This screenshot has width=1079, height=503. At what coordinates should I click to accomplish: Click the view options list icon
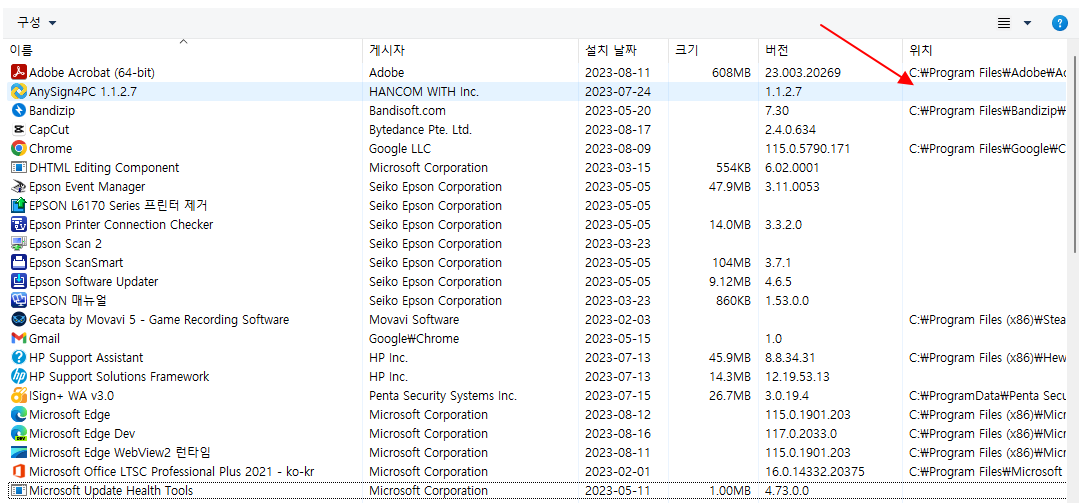[1004, 23]
